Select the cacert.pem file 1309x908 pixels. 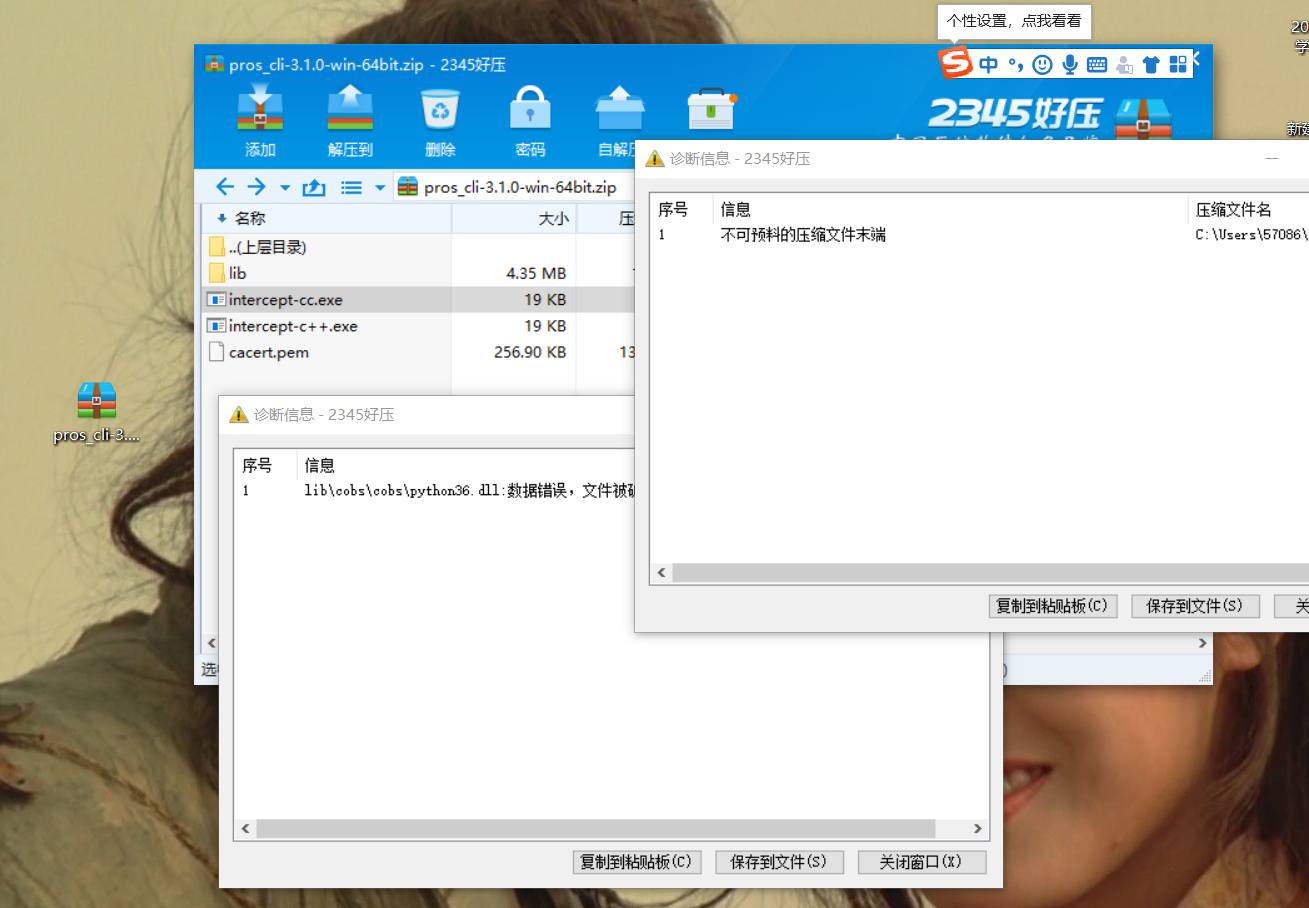[x=418, y=352]
